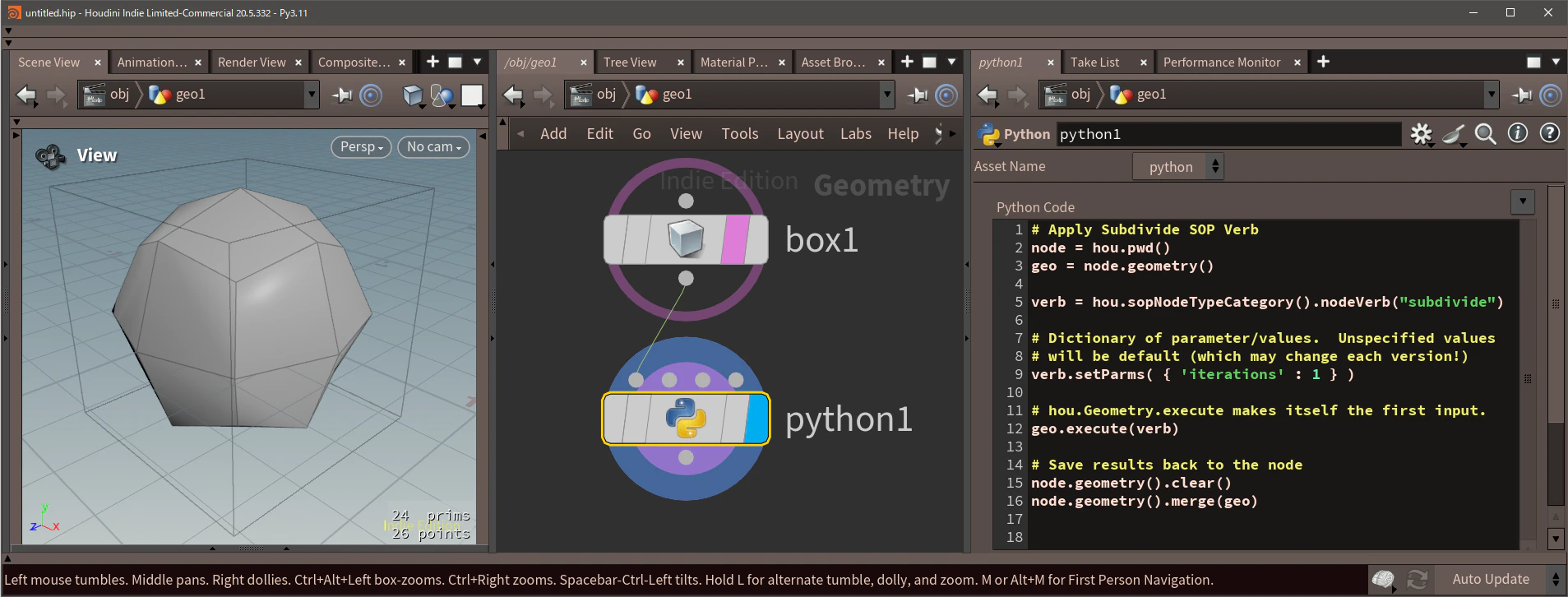Open the Layout menu in the network editor
1568x597 pixels.
[x=800, y=134]
